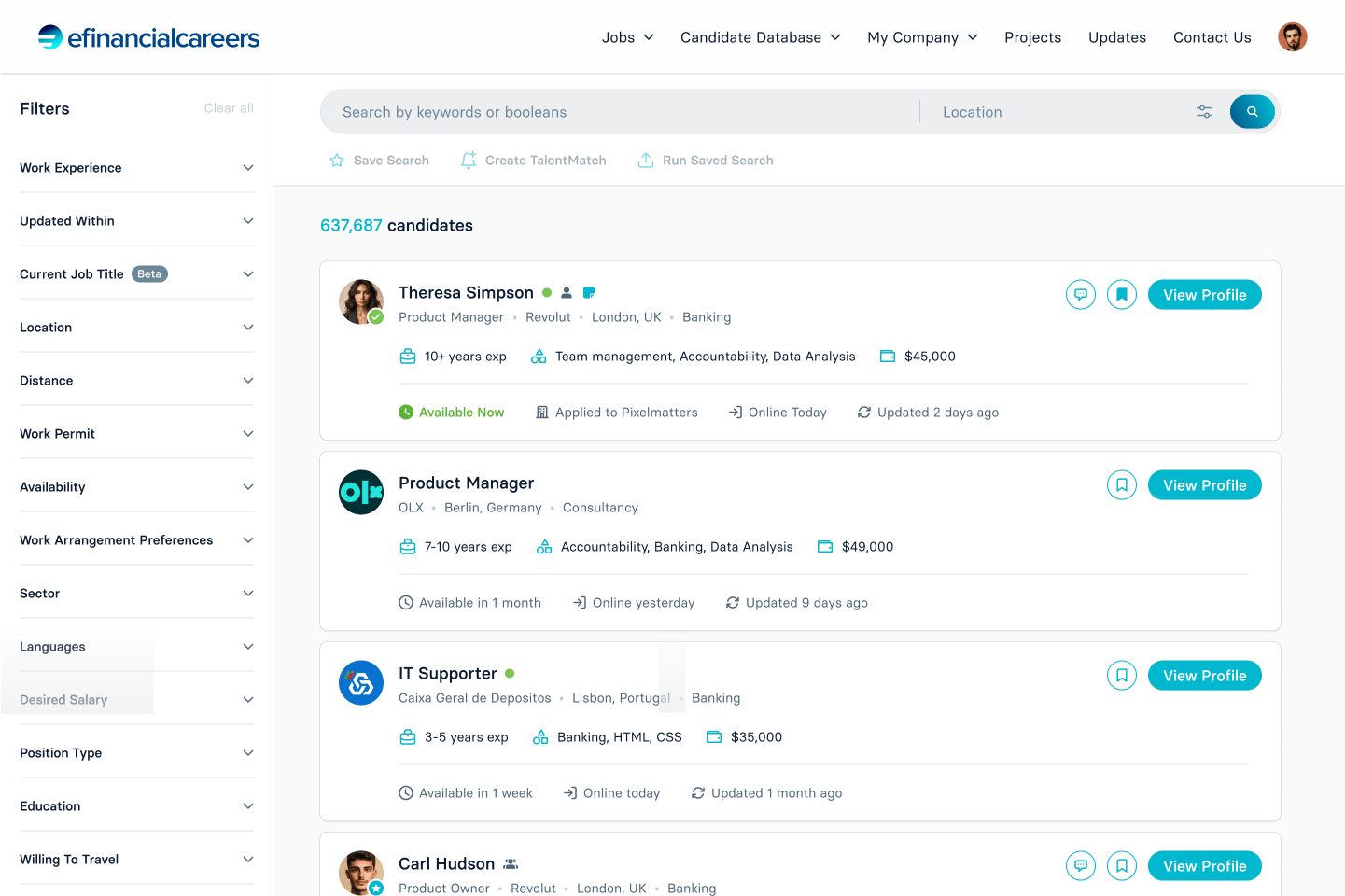The height and width of the screenshot is (896, 1345).
Task: Click Create TalentMatch
Action: click(534, 161)
